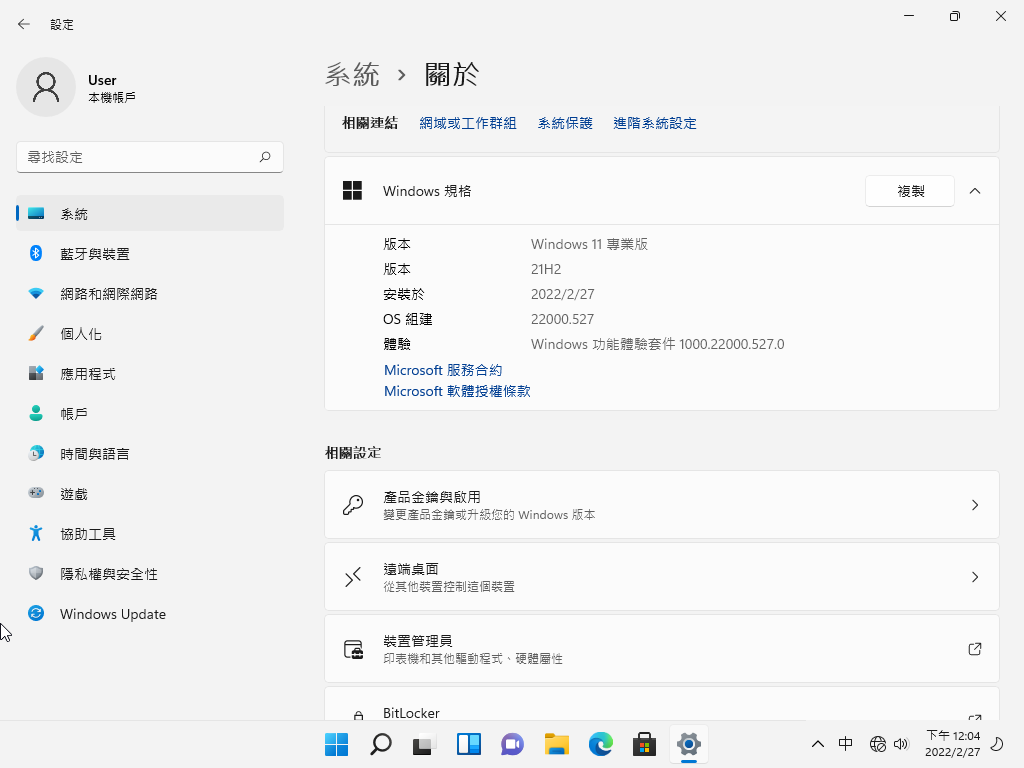Click the search magnifier in 尋找設定 box
The height and width of the screenshot is (768, 1024).
coord(264,157)
